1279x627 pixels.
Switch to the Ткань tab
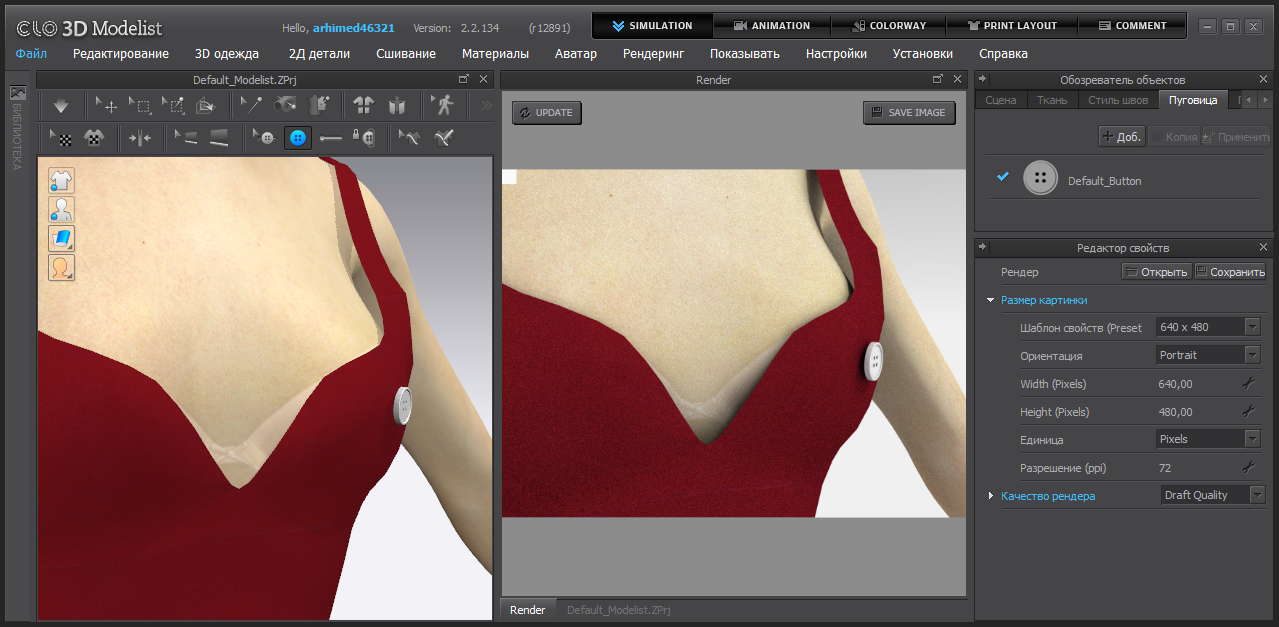[1051, 100]
